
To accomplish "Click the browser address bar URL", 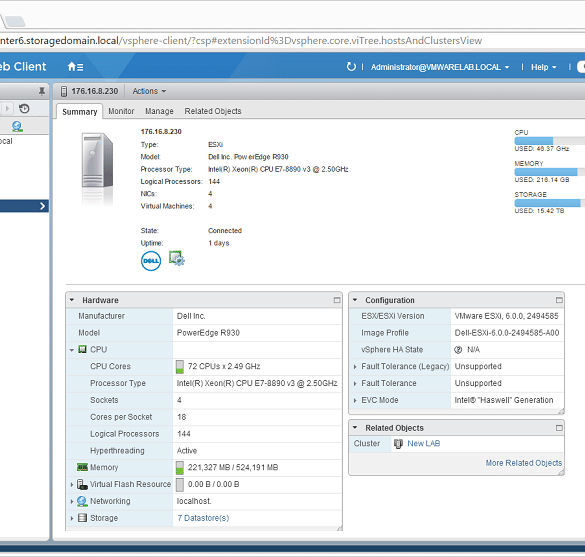I will pyautogui.click(x=241, y=40).
